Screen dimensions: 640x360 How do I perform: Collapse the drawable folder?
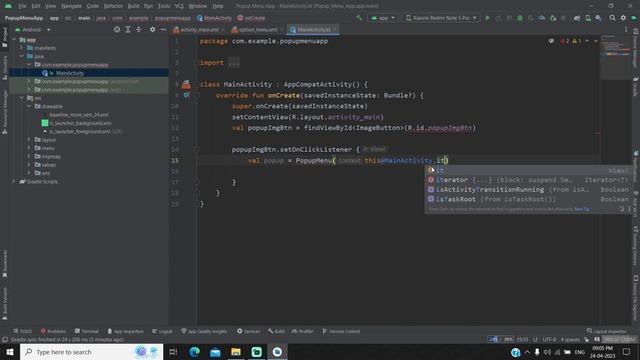pos(29,106)
